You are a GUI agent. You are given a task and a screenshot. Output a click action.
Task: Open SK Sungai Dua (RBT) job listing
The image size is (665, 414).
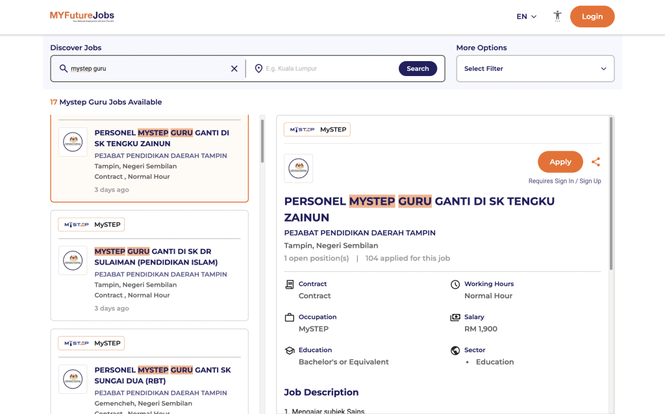162,375
